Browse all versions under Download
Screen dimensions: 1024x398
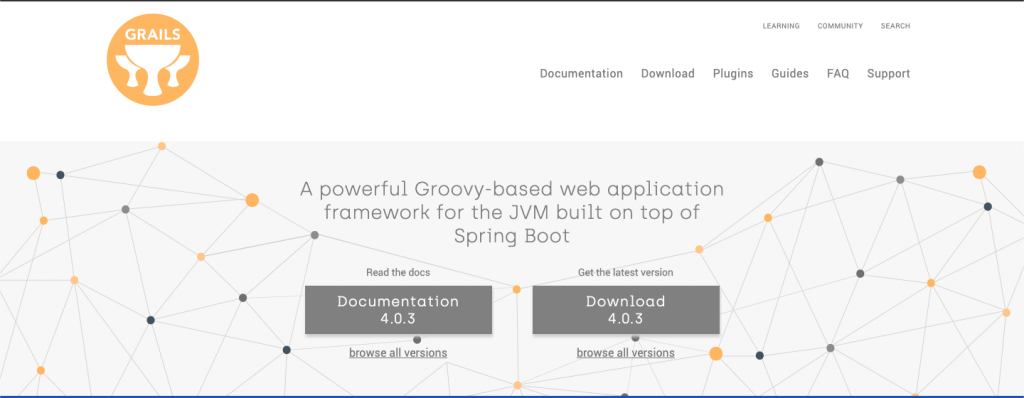[625, 353]
